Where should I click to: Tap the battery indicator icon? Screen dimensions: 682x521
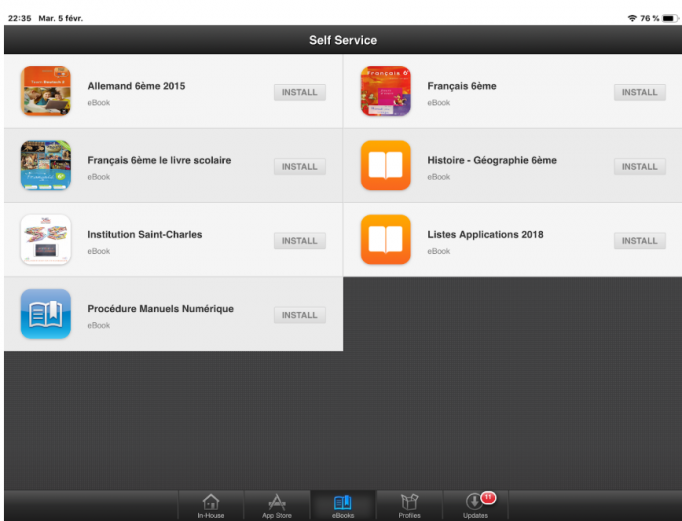(x=670, y=18)
